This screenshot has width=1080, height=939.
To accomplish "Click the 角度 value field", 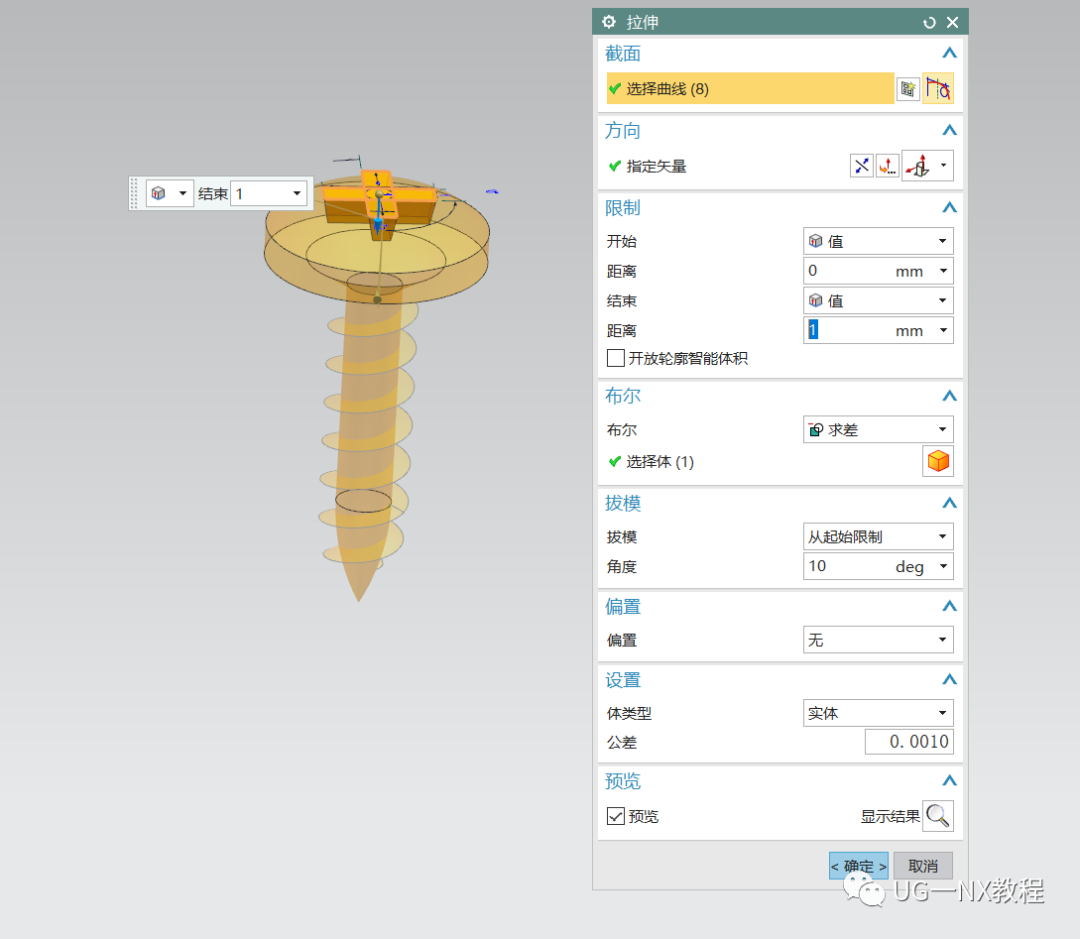I will click(x=847, y=566).
